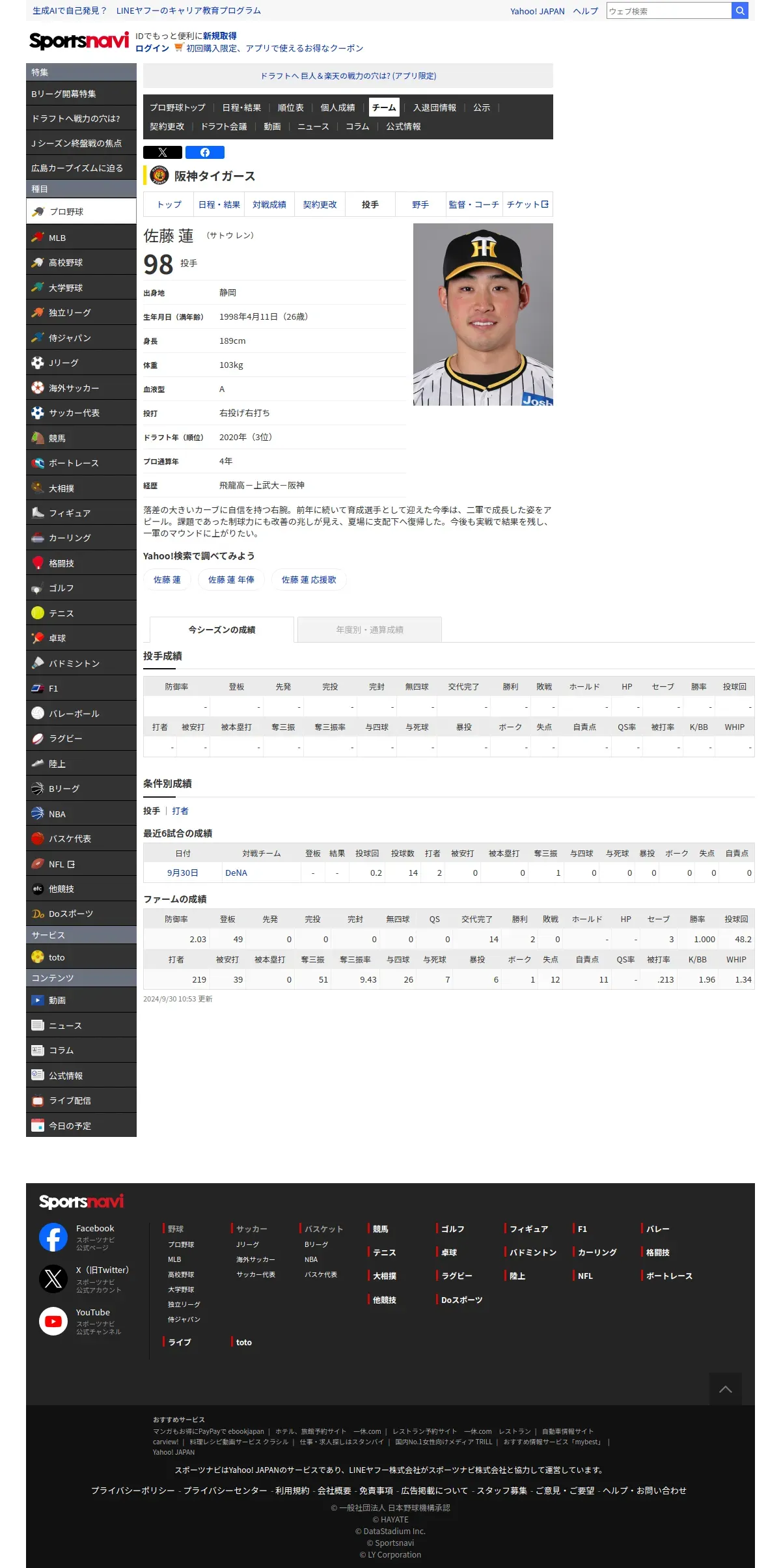781x1568 pixels.
Task: Open 個人成績 in baseball menu
Action: pos(338,107)
